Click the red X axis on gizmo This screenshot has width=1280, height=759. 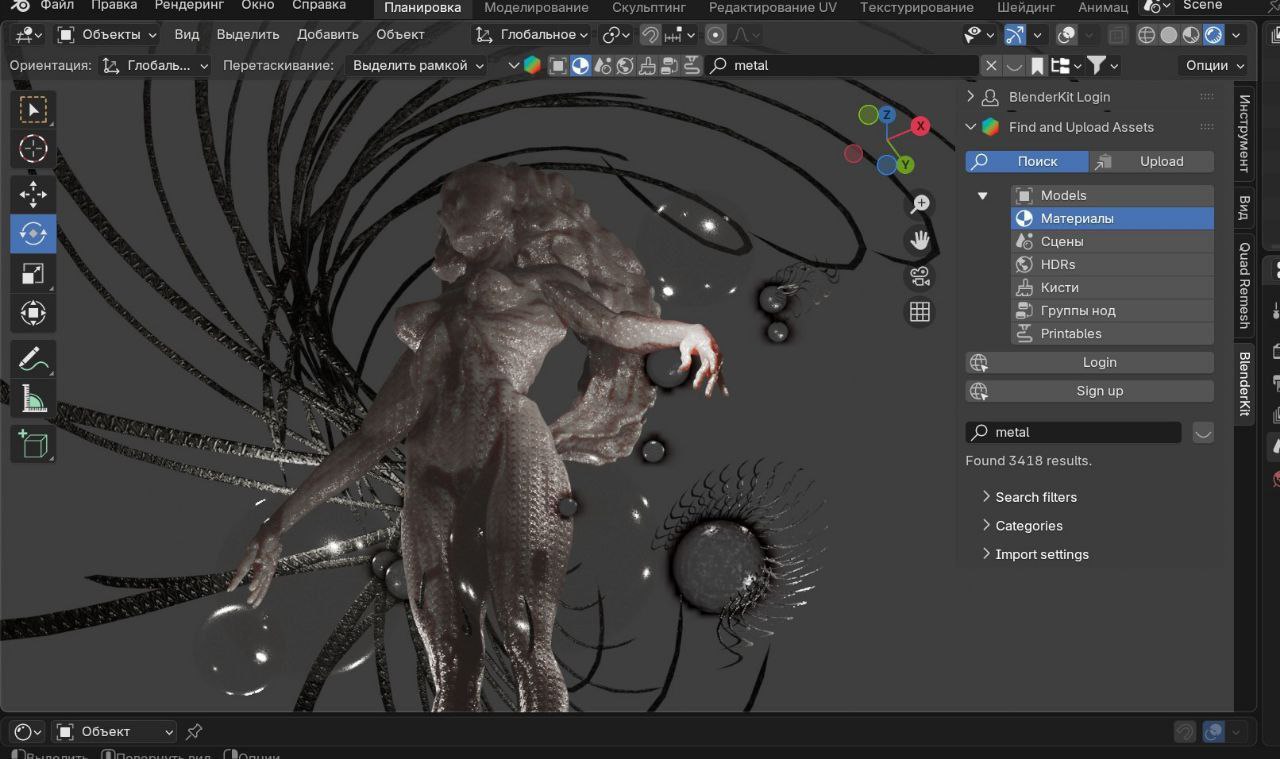coord(920,126)
